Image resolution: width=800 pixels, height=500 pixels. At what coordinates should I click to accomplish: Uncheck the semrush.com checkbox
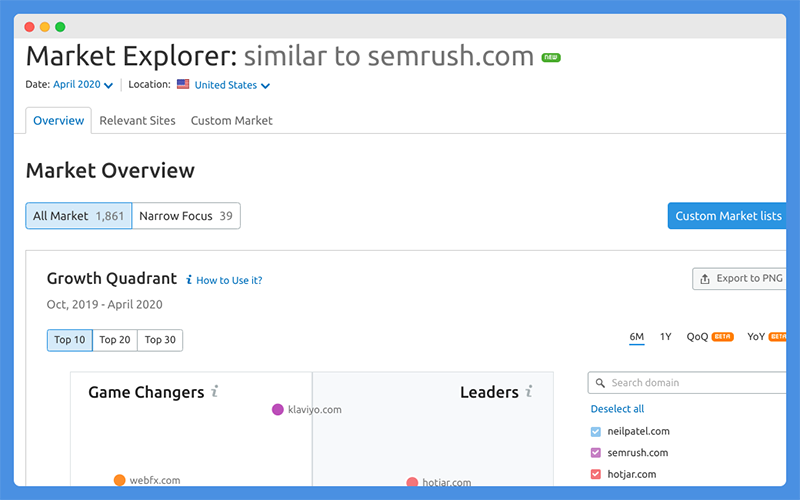(595, 453)
